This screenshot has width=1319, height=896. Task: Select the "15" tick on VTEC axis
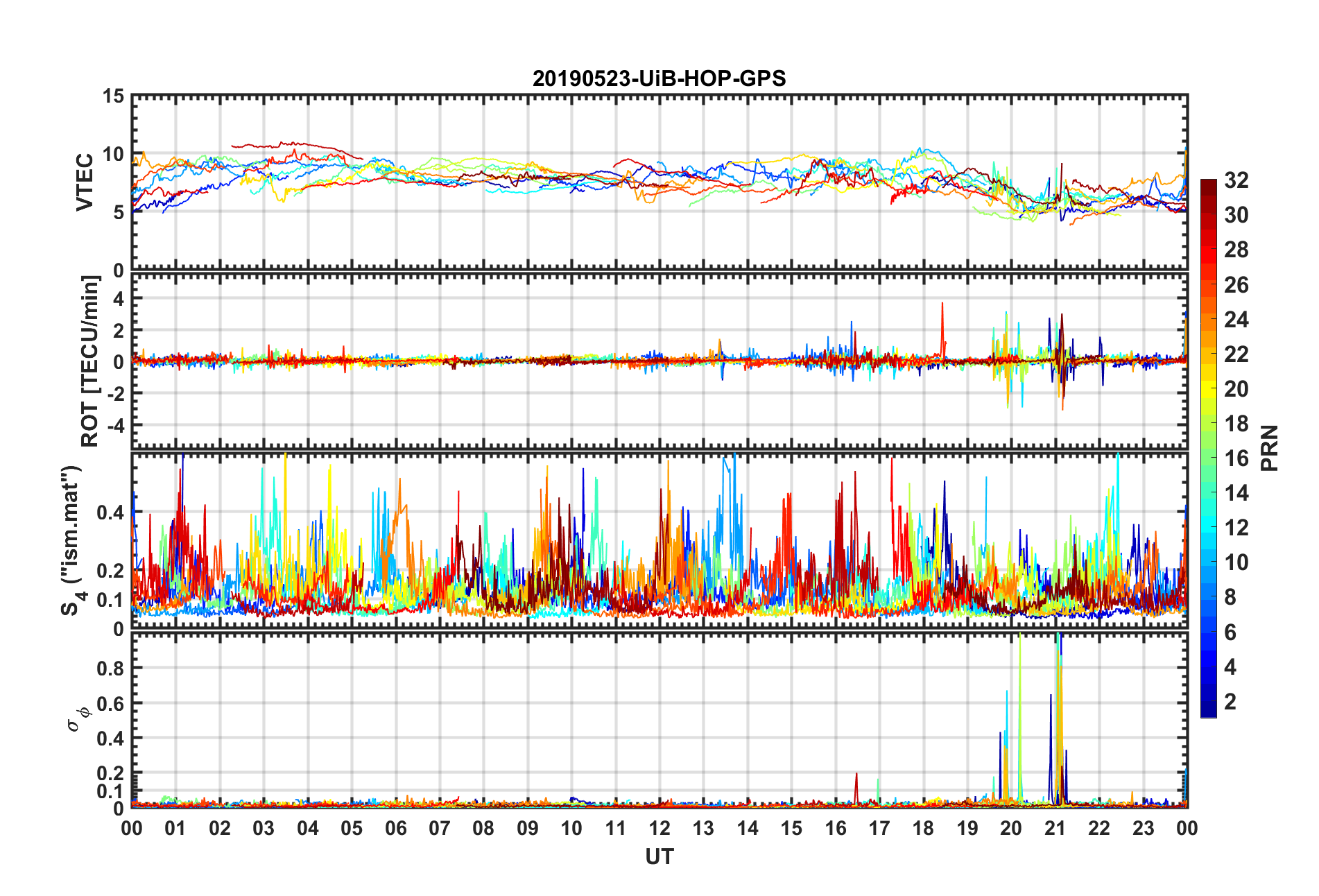[x=113, y=96]
